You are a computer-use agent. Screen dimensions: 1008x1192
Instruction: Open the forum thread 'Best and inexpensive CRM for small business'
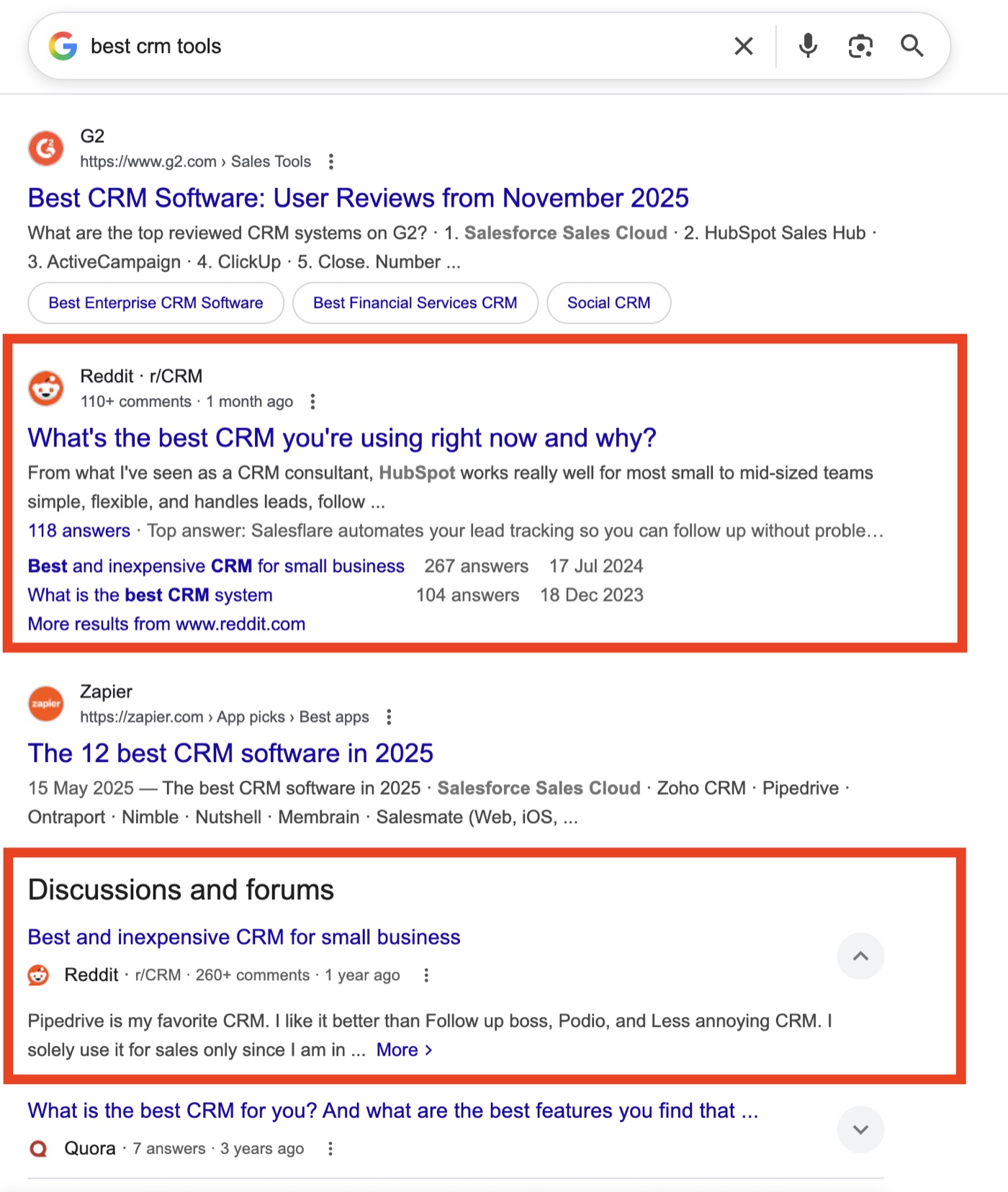[244, 937]
